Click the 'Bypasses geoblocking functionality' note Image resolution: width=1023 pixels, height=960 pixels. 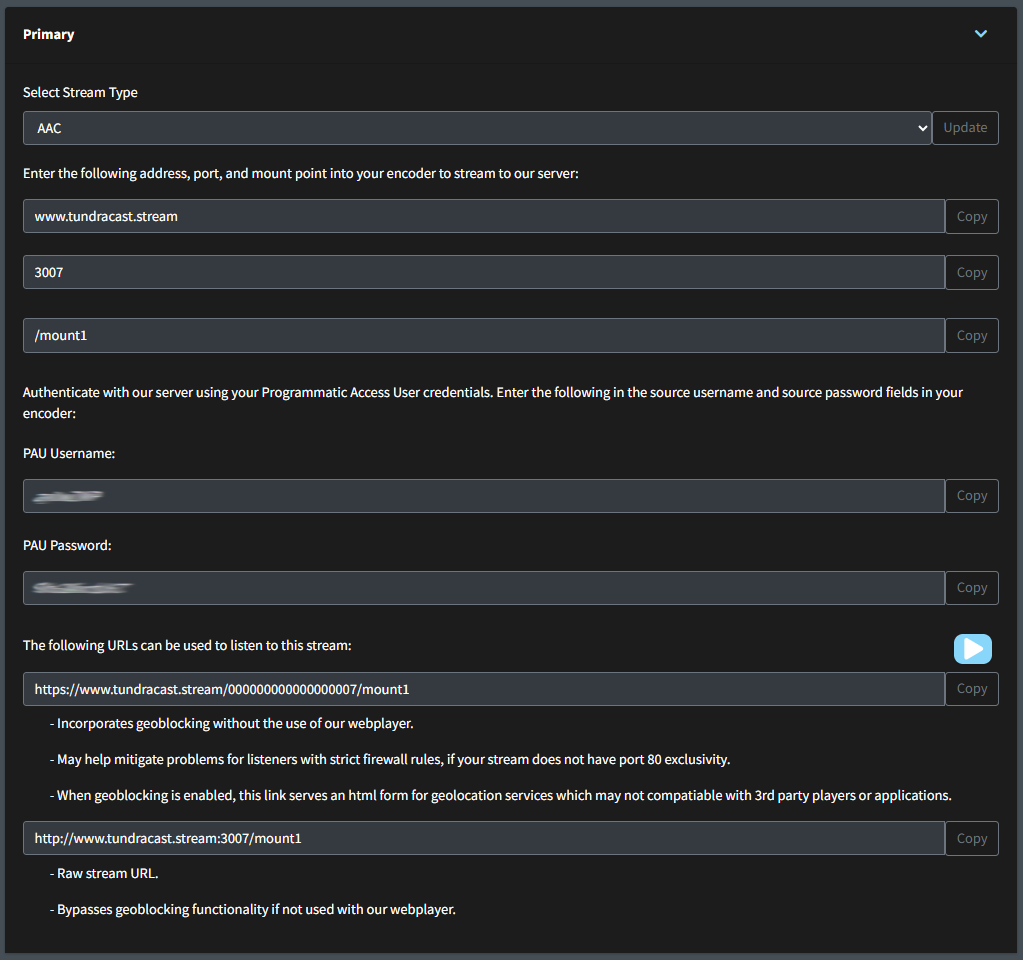[252, 909]
